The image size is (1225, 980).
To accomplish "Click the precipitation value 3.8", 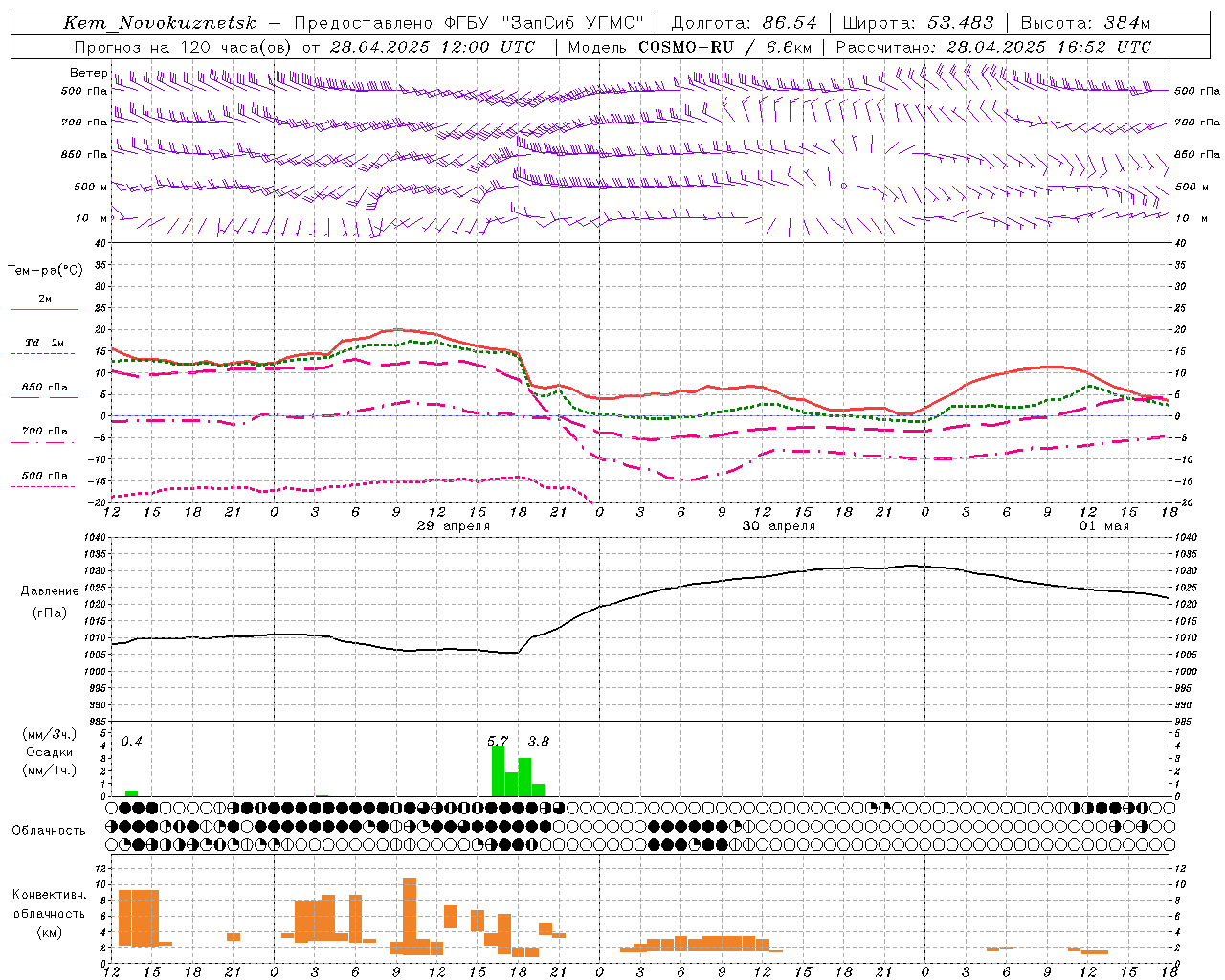I will (539, 741).
